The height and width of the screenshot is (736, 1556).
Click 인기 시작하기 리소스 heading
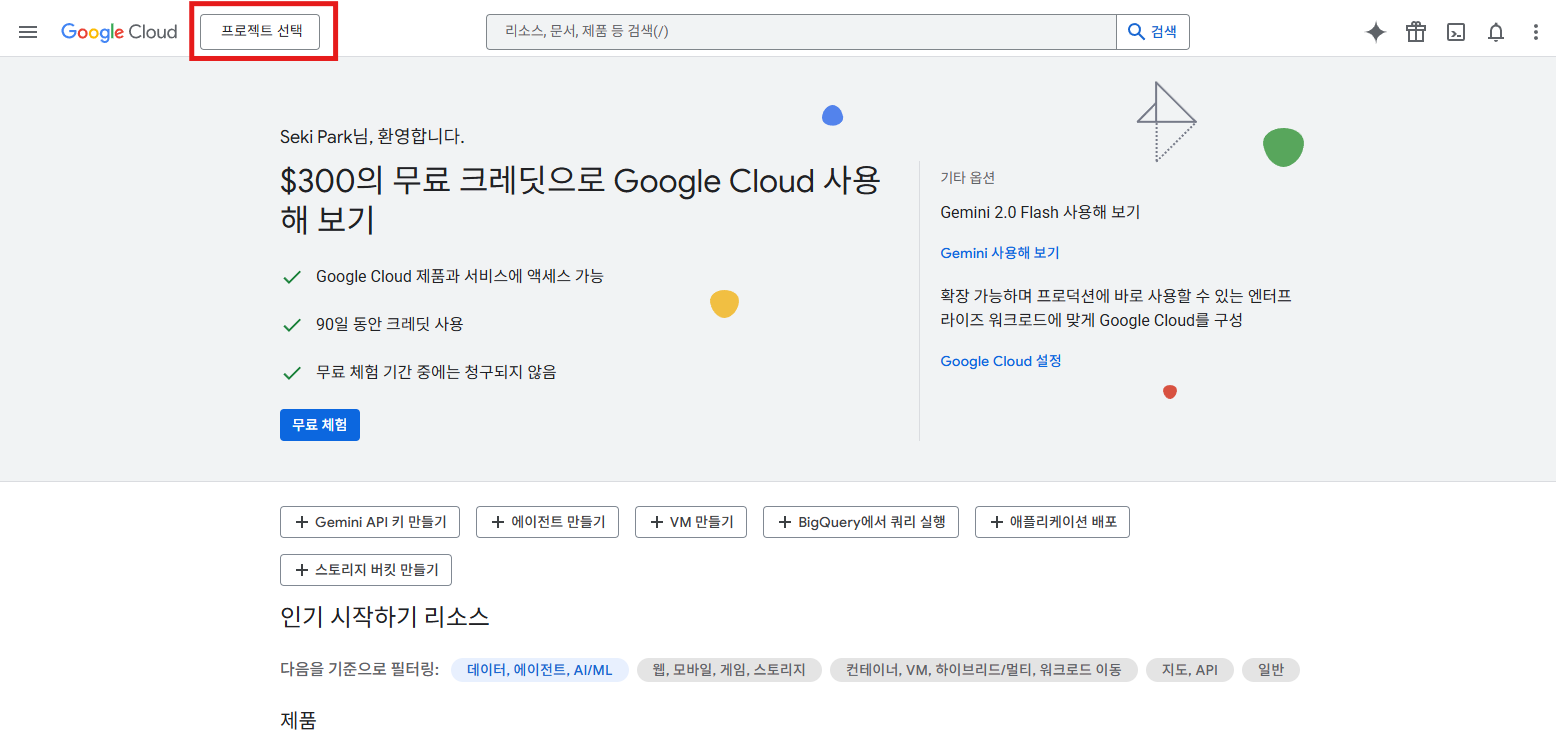point(385,616)
